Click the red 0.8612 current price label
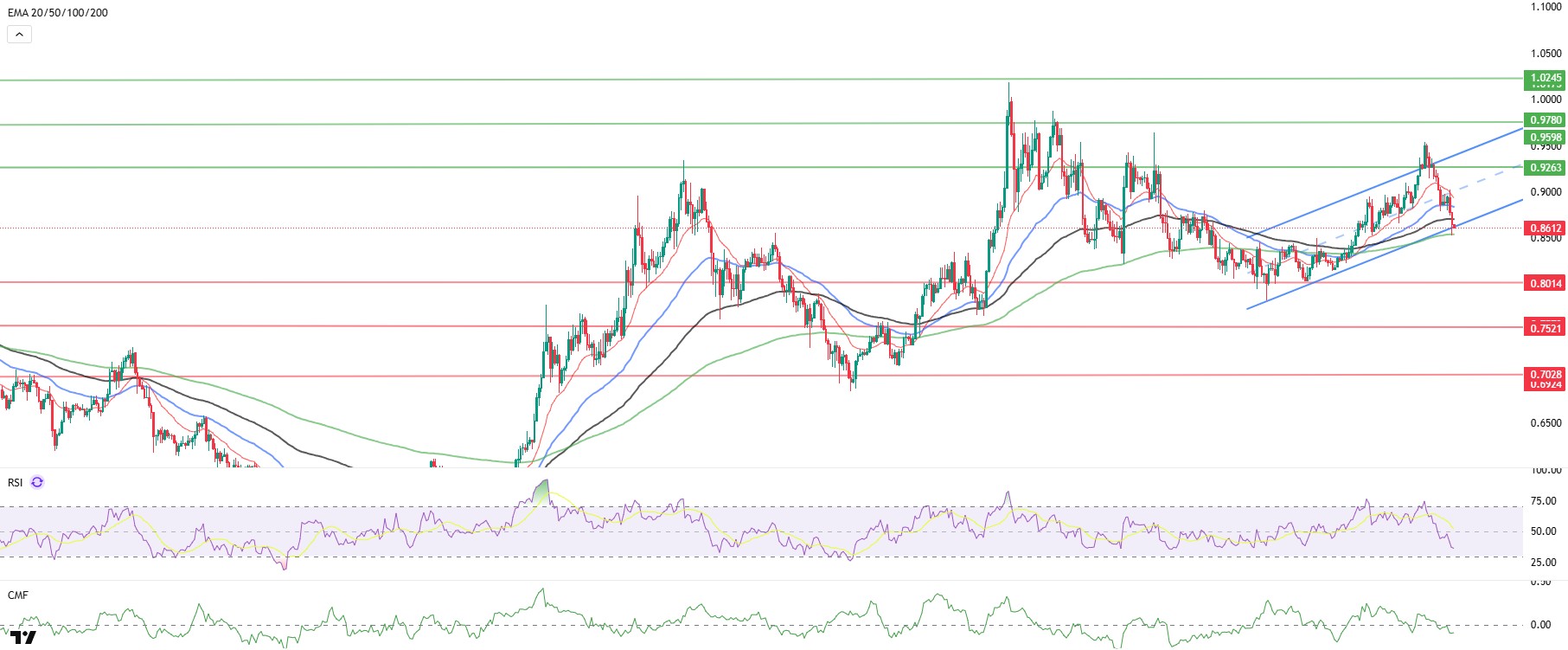Screen dimensions: 1568x650 (1546, 228)
